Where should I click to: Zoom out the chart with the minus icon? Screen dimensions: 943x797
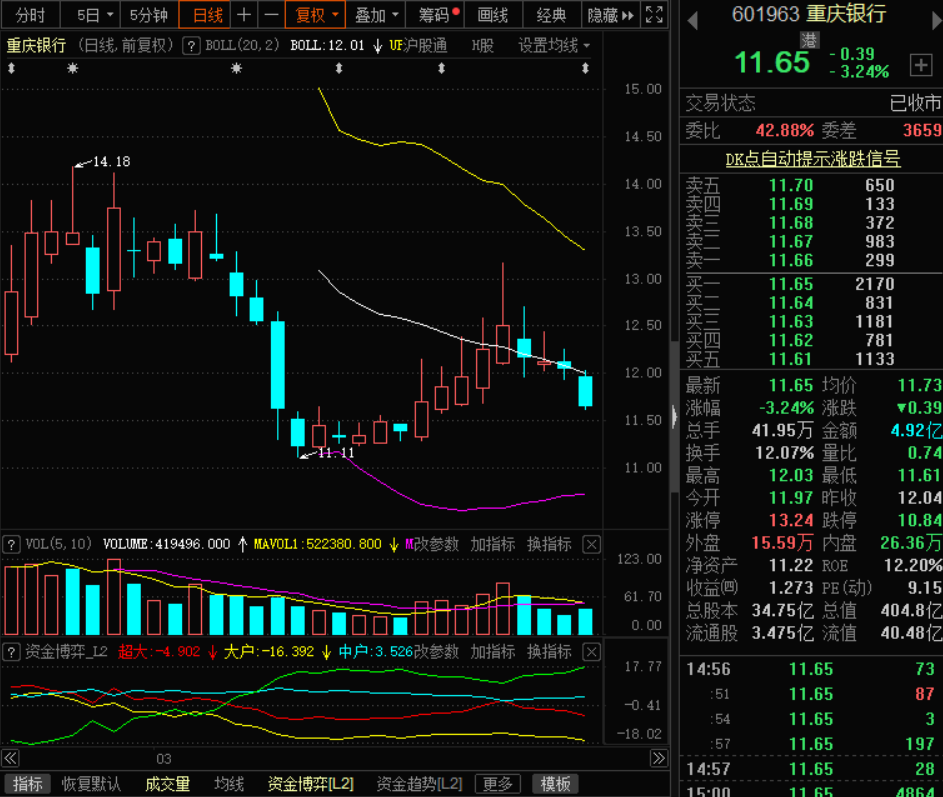[270, 15]
